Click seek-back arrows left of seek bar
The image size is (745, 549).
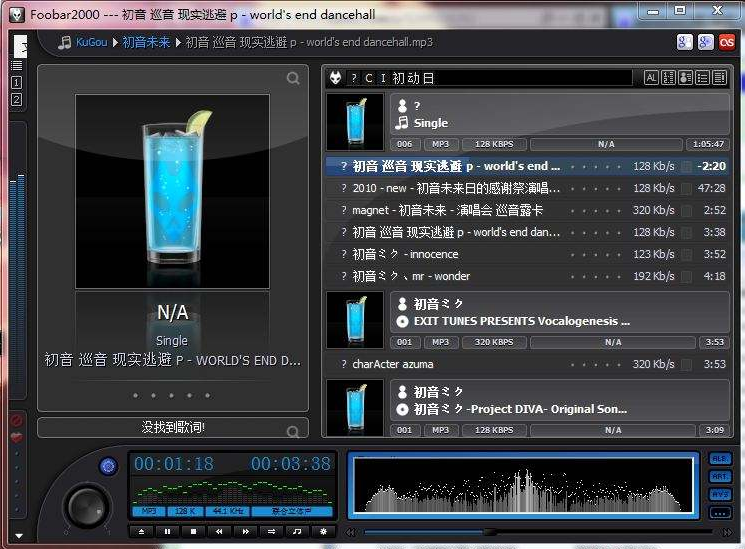point(351,532)
